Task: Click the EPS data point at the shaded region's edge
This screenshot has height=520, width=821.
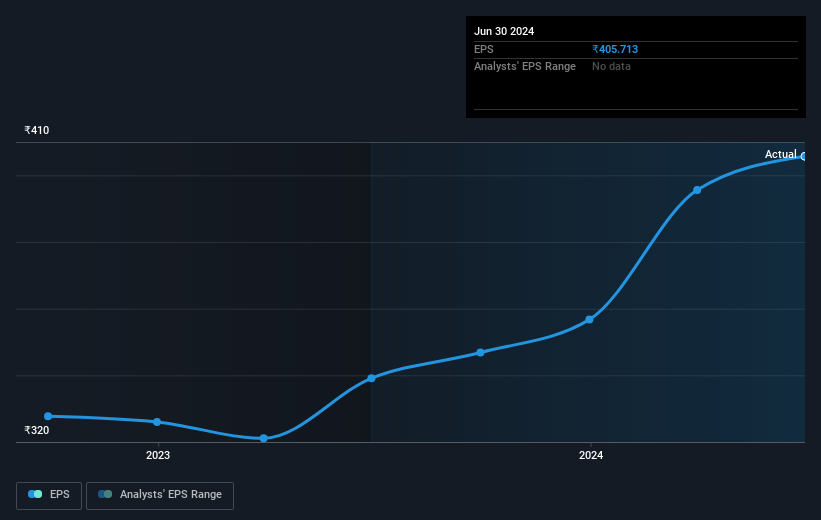Action: click(x=371, y=378)
